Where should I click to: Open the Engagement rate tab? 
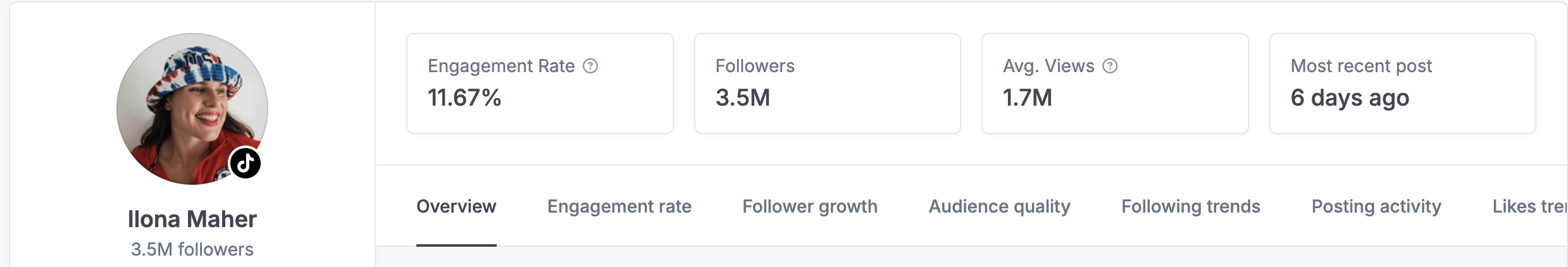click(x=619, y=206)
